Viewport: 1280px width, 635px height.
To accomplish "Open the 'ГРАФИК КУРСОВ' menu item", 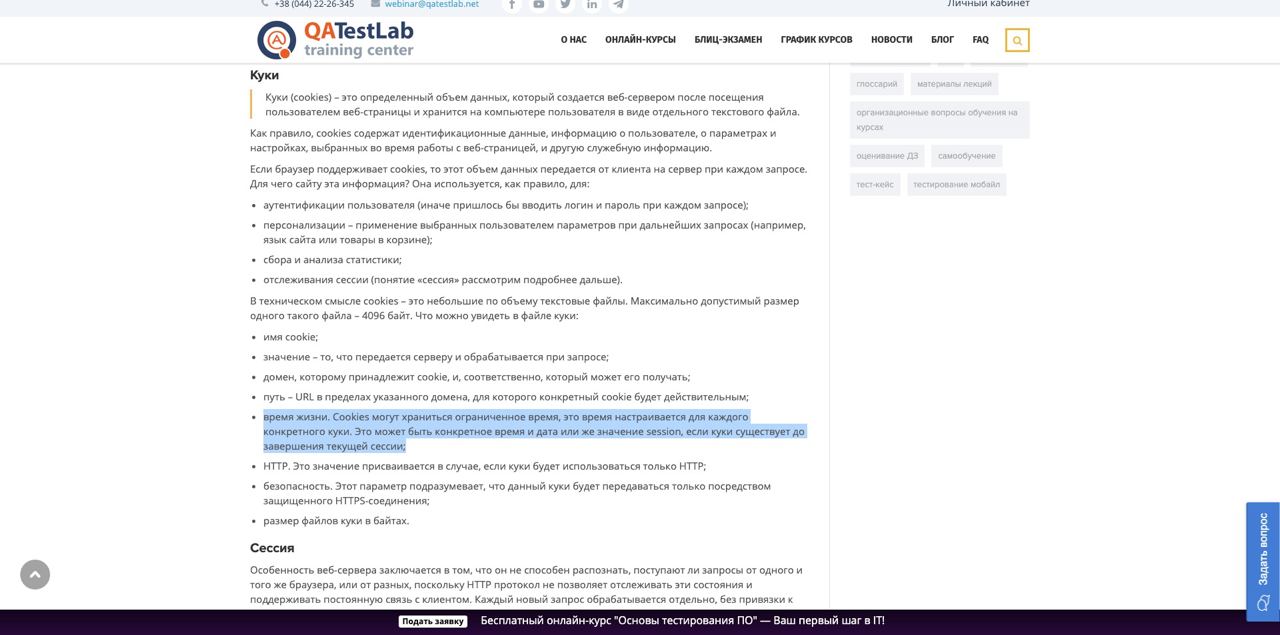I will pyautogui.click(x=816, y=40).
